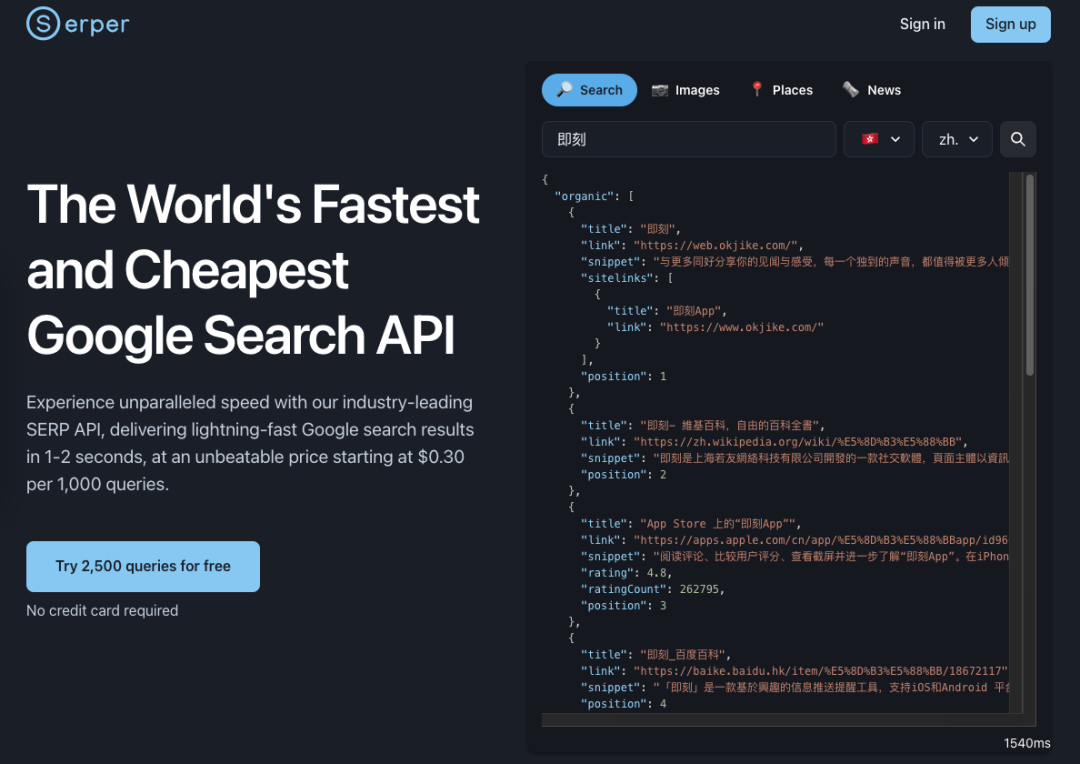
Task: Click the zh.wikipedia.org link in JSON output
Action: [800, 442]
